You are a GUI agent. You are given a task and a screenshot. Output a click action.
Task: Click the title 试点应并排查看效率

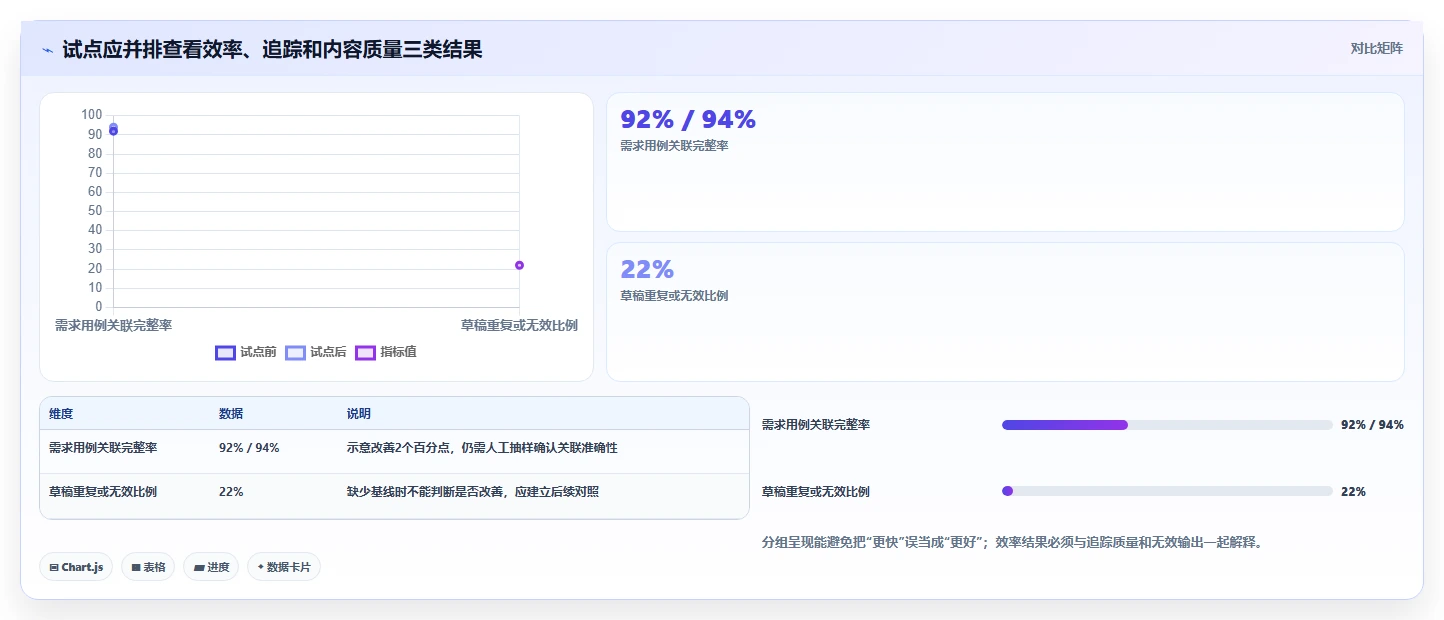(x=272, y=50)
